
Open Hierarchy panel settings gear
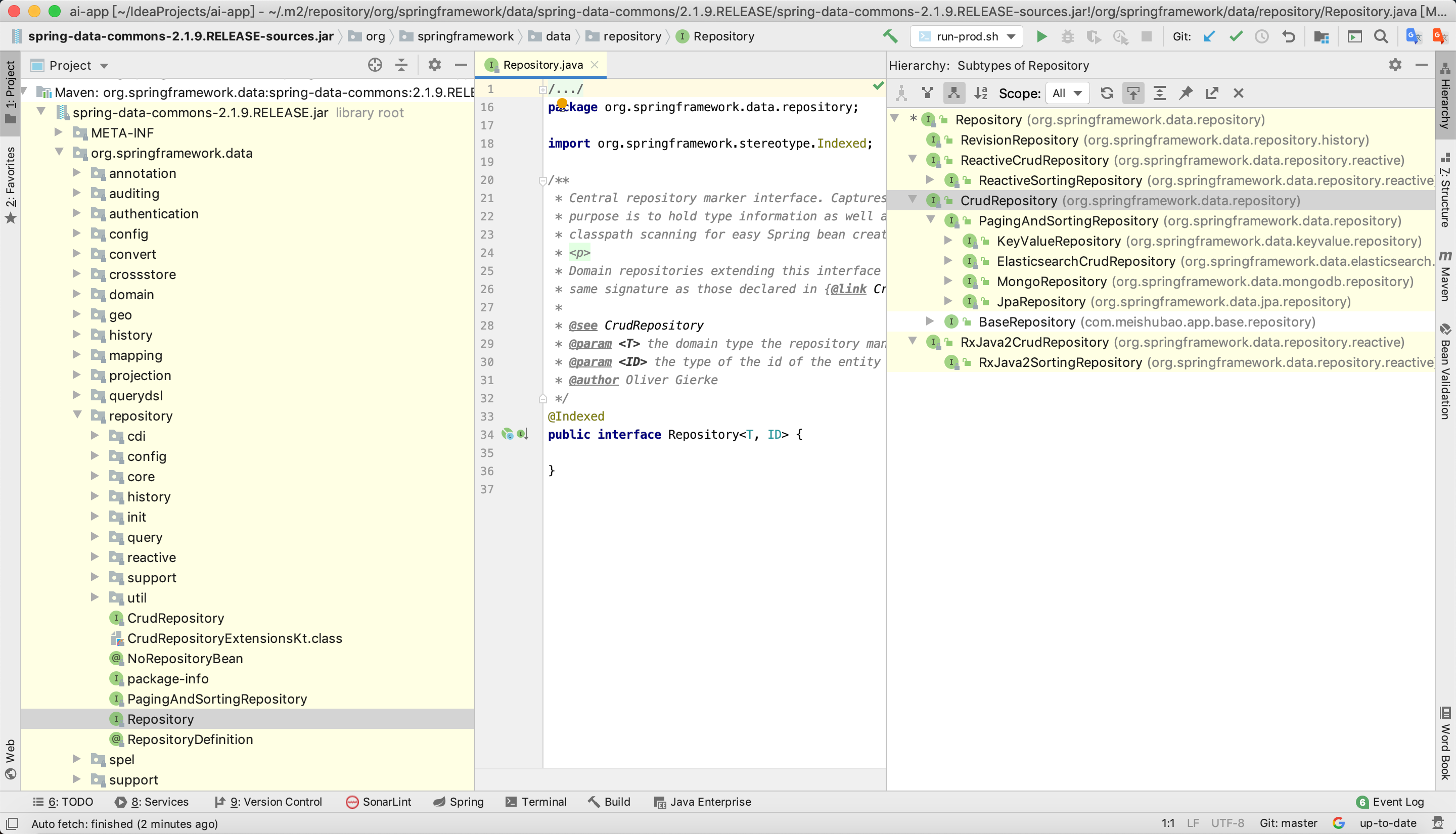1395,65
